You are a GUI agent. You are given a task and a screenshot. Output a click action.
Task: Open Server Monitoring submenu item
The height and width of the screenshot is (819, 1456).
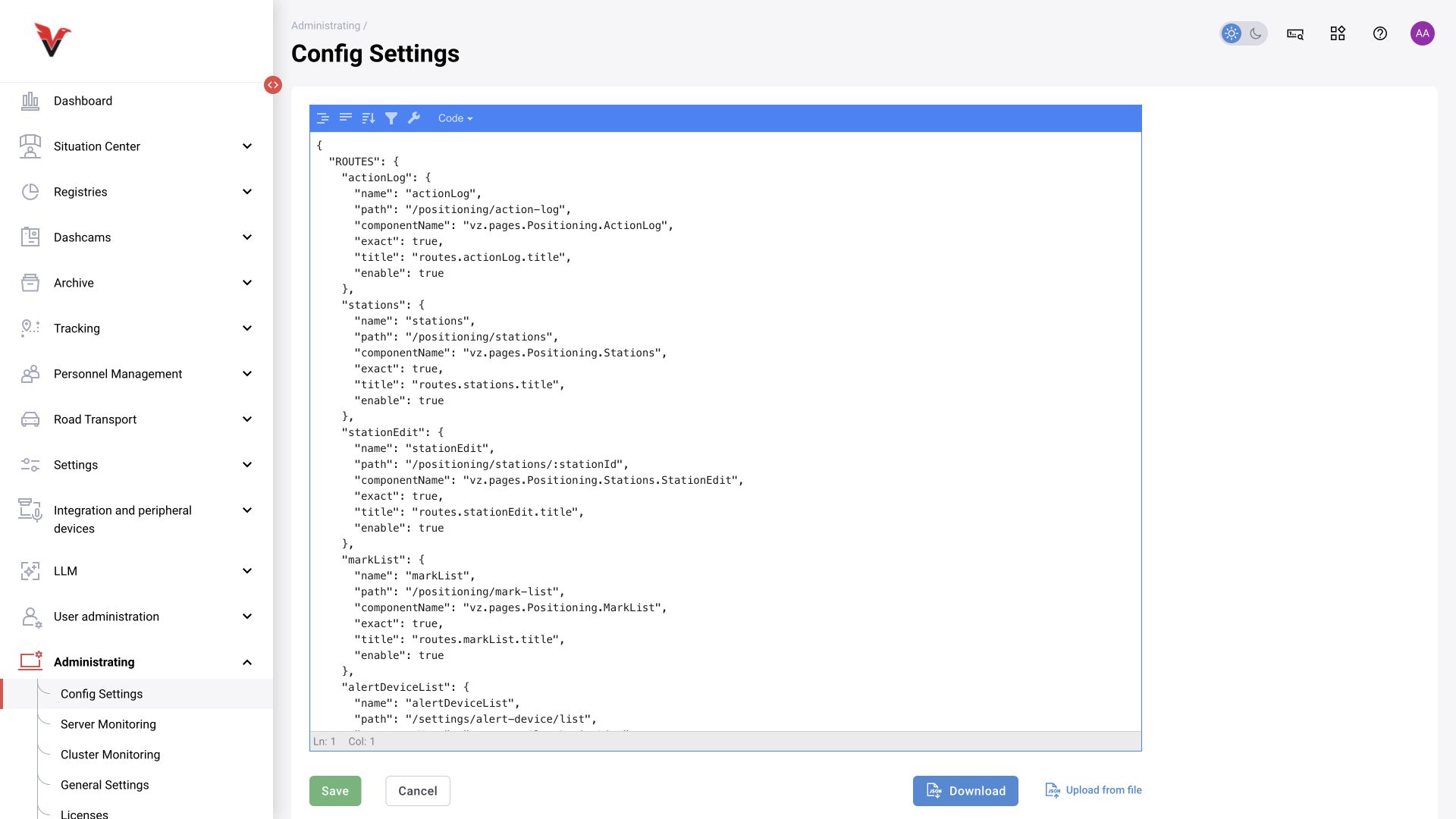click(x=108, y=724)
